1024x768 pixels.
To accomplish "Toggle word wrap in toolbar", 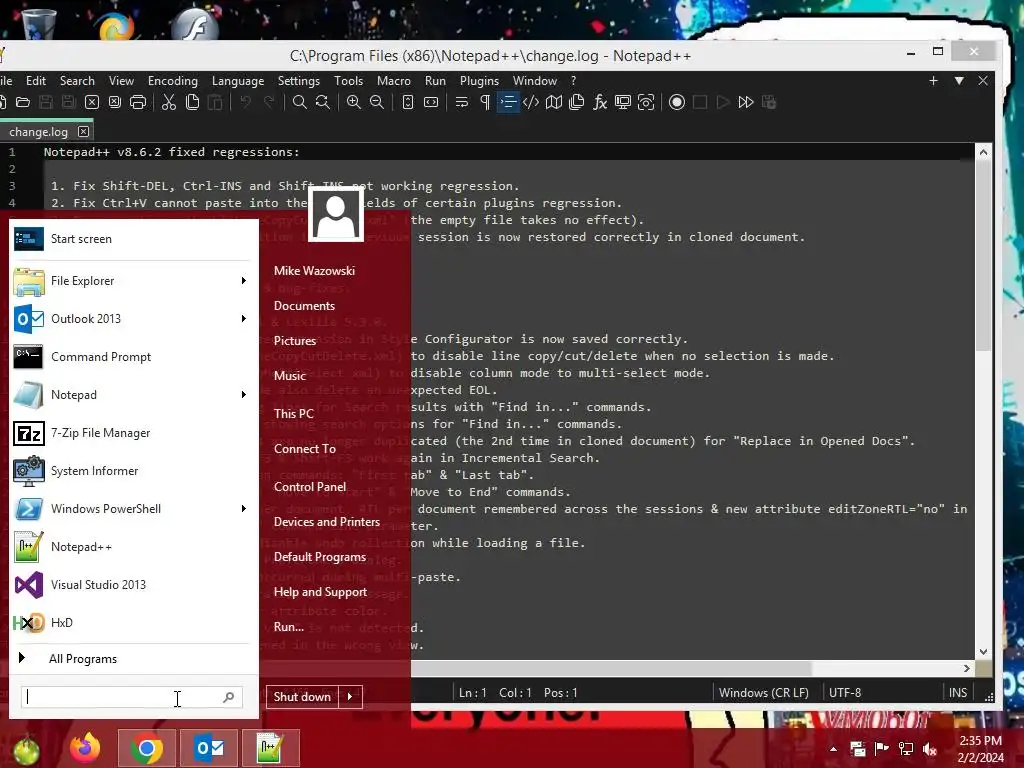I will [462, 103].
